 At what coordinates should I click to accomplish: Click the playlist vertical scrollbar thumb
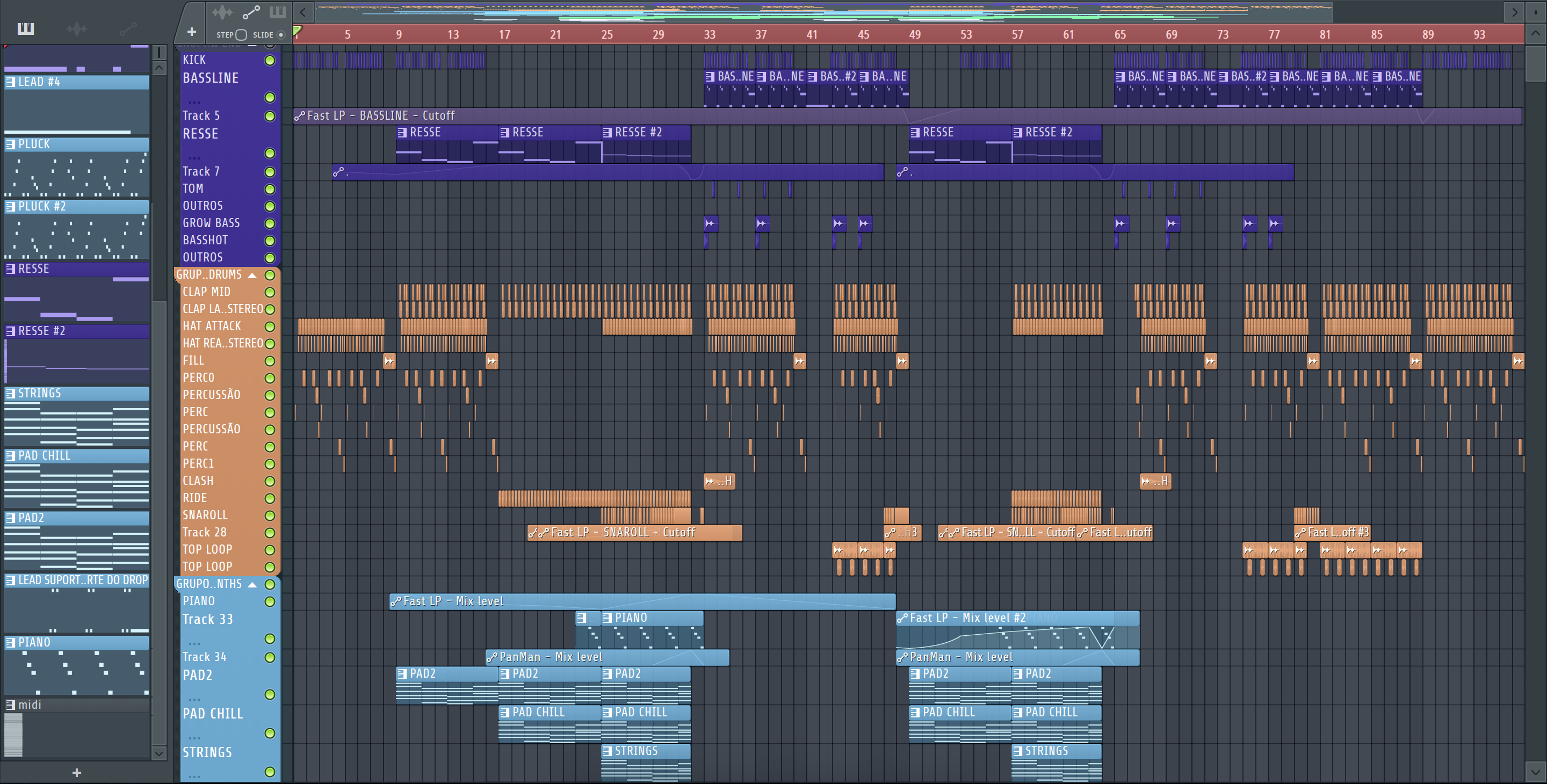pyautogui.click(x=1535, y=63)
